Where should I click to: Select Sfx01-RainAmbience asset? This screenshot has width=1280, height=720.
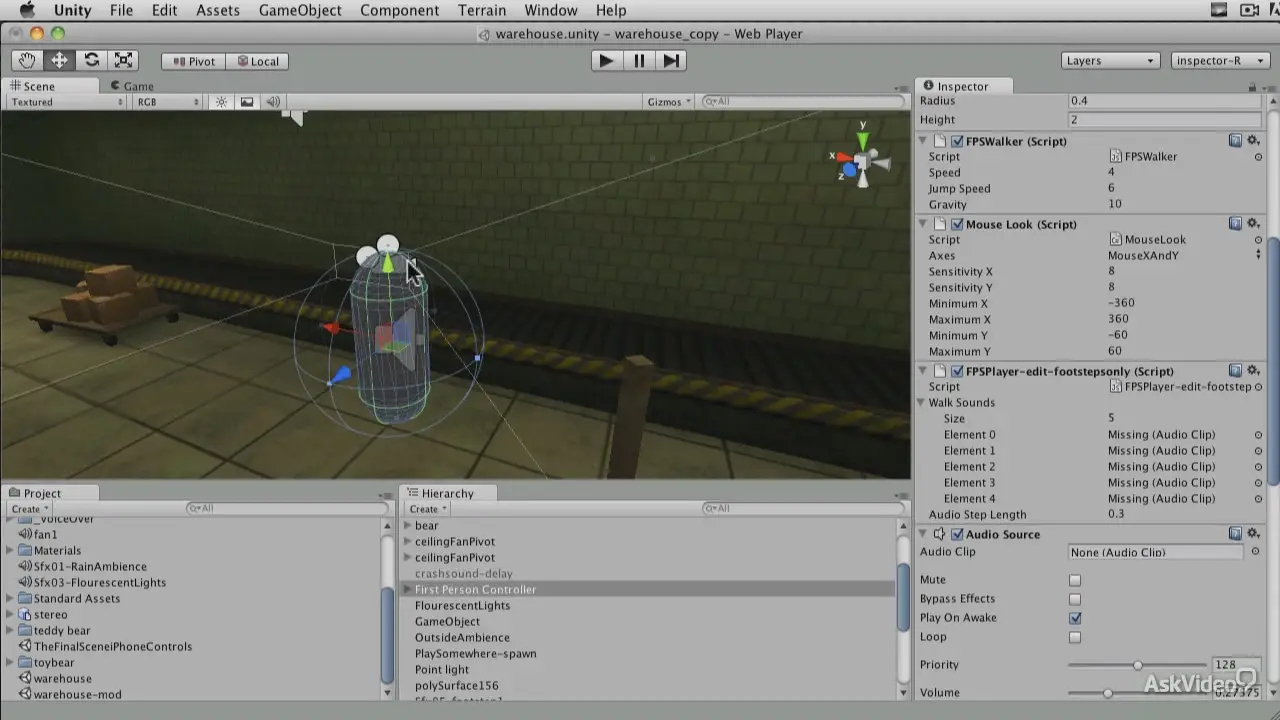point(90,566)
